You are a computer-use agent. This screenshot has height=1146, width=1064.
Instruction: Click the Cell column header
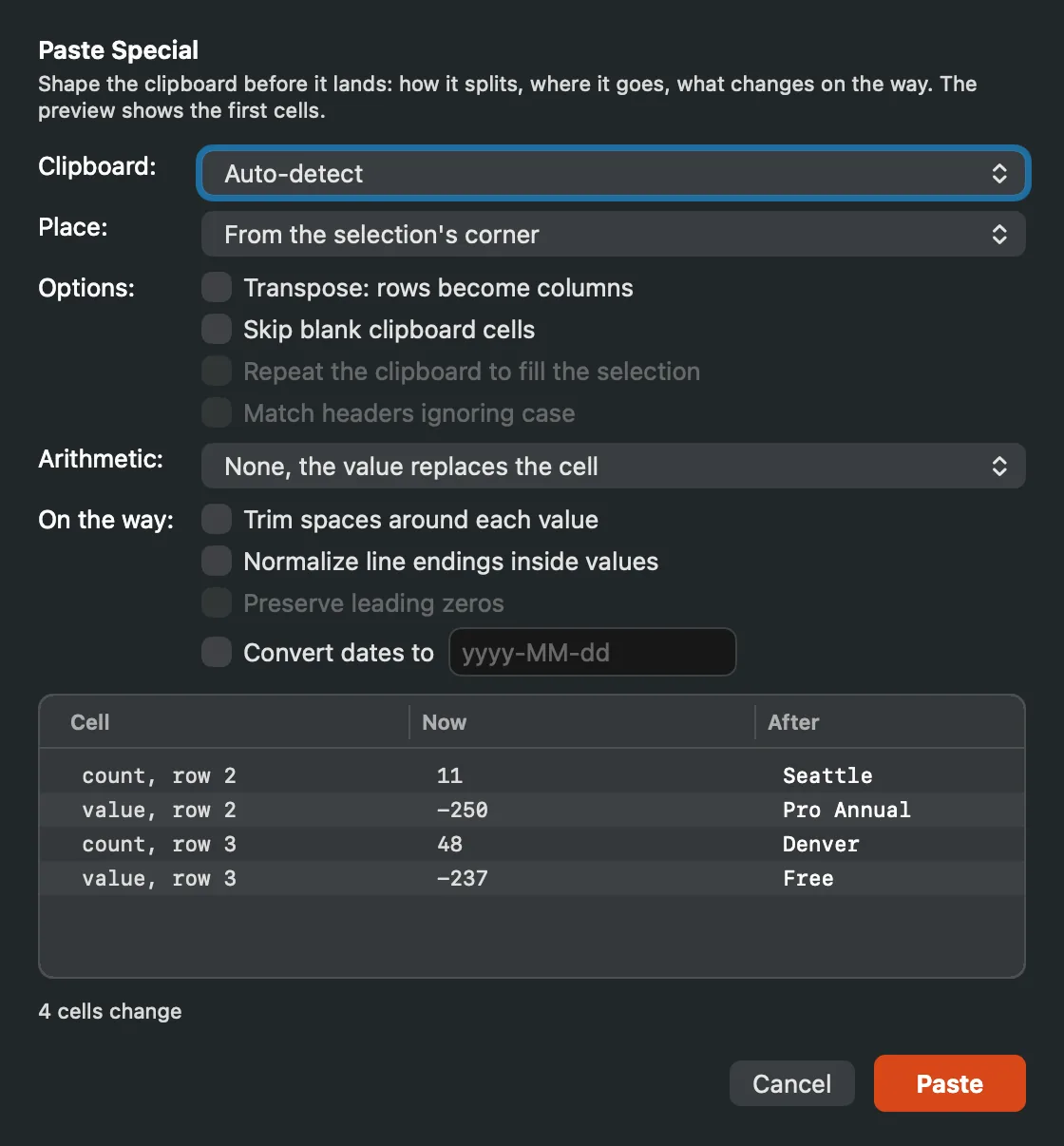coord(90,722)
